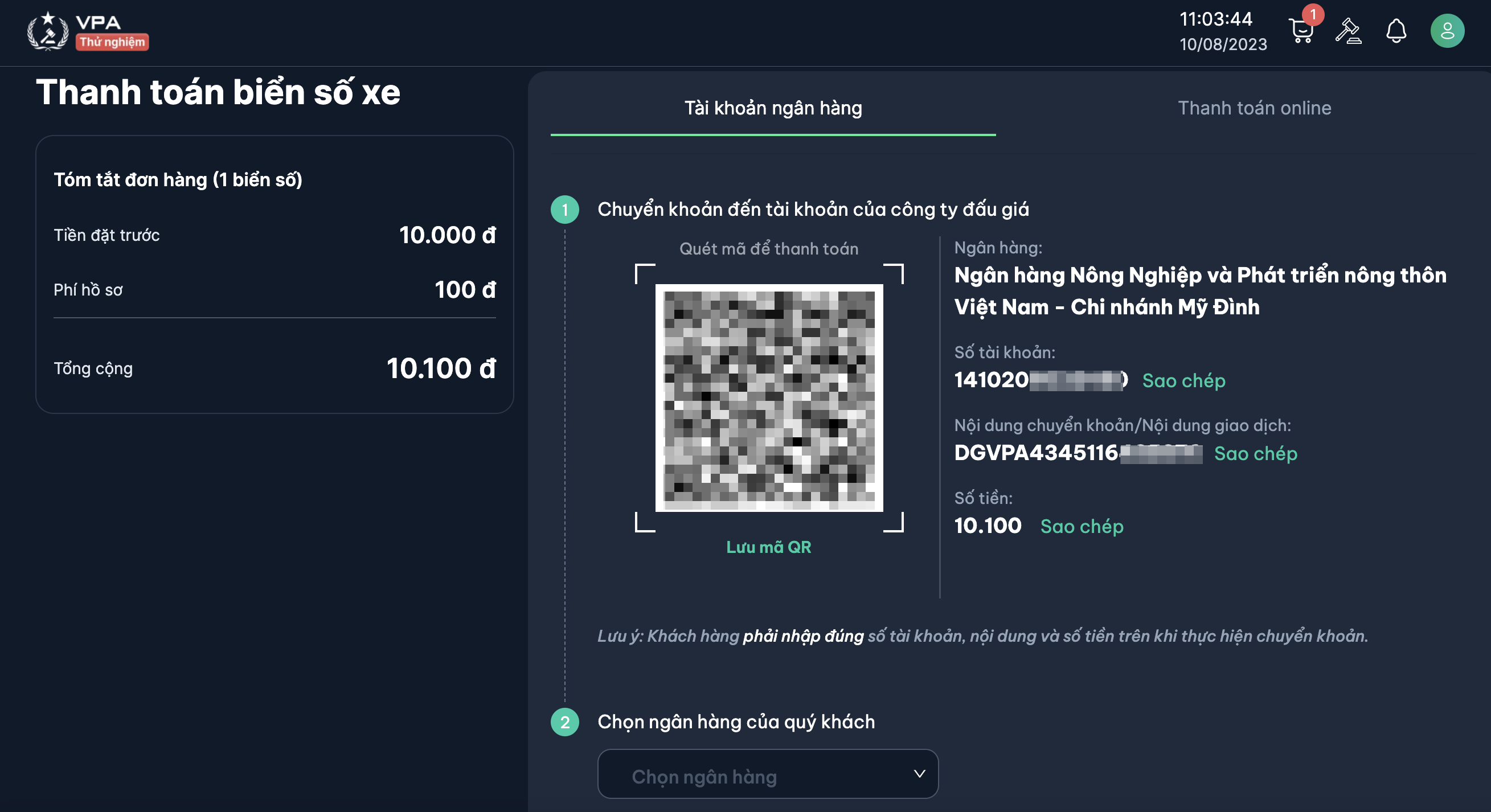Click the payment QR code image
Image resolution: width=1491 pixels, height=812 pixels.
(x=769, y=398)
